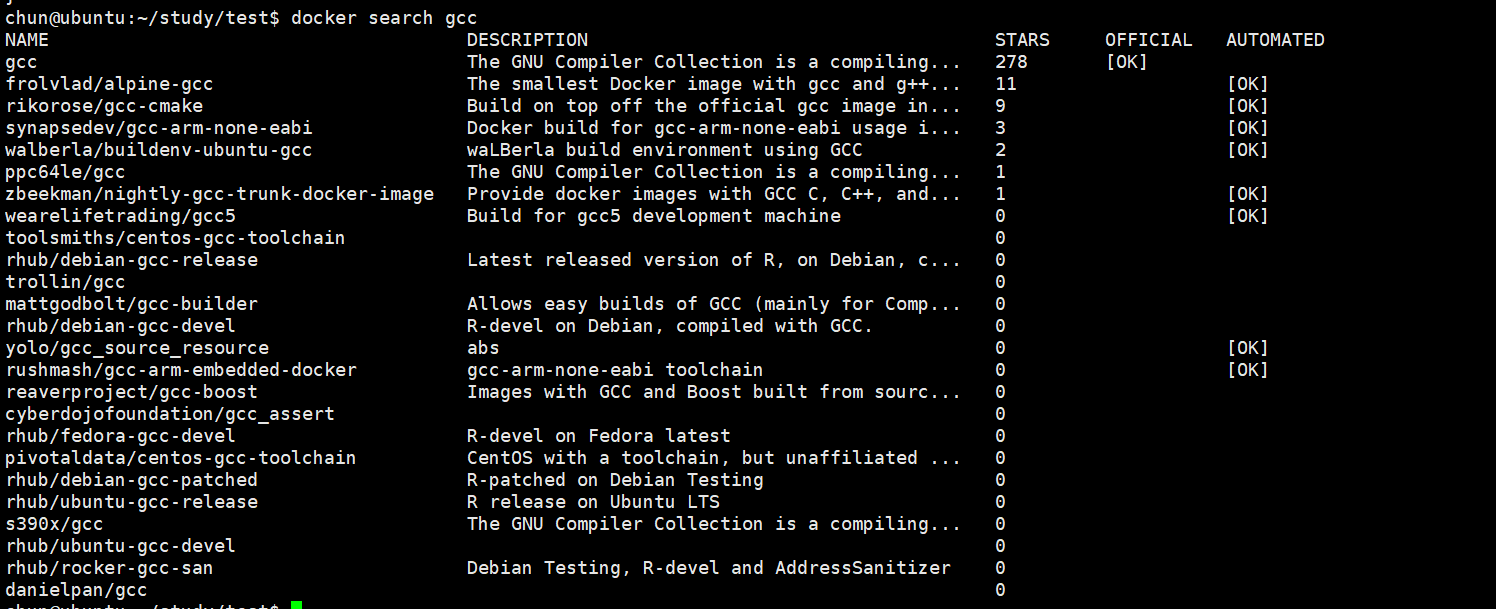Select the official gcc image name

[x=21, y=62]
